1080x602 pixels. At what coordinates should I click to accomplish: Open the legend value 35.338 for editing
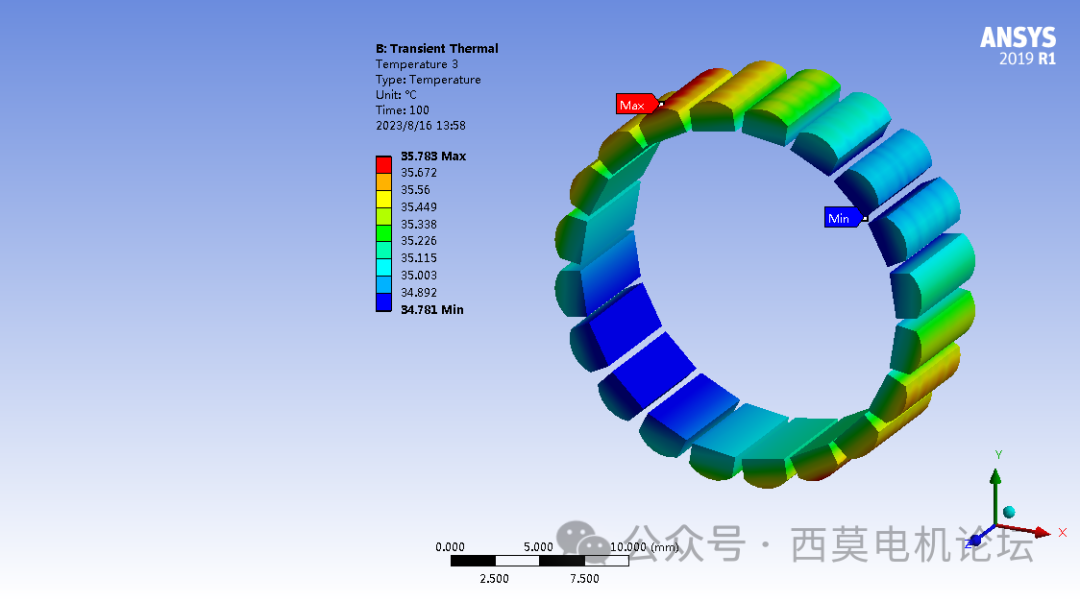tap(418, 224)
